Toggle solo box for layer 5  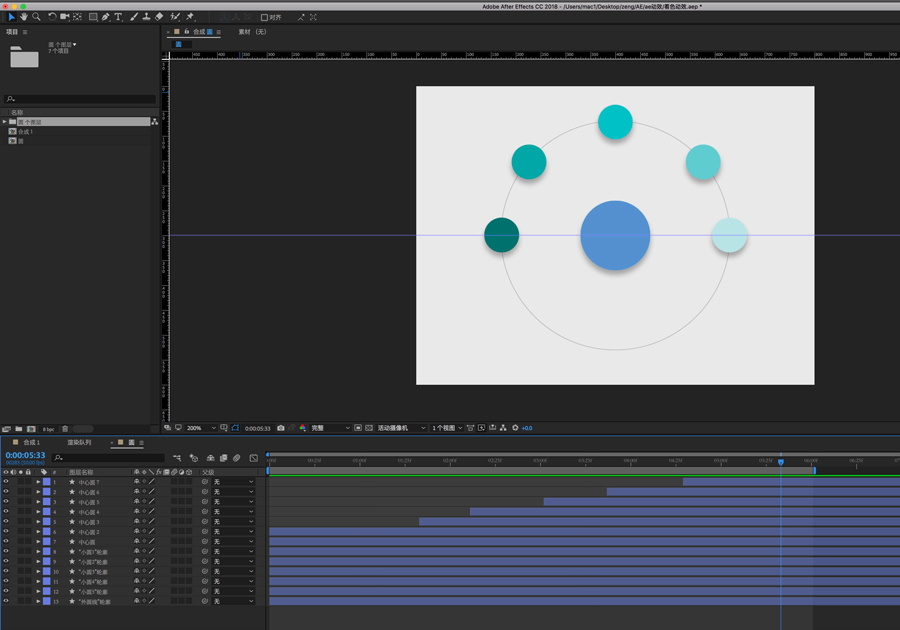click(21, 522)
